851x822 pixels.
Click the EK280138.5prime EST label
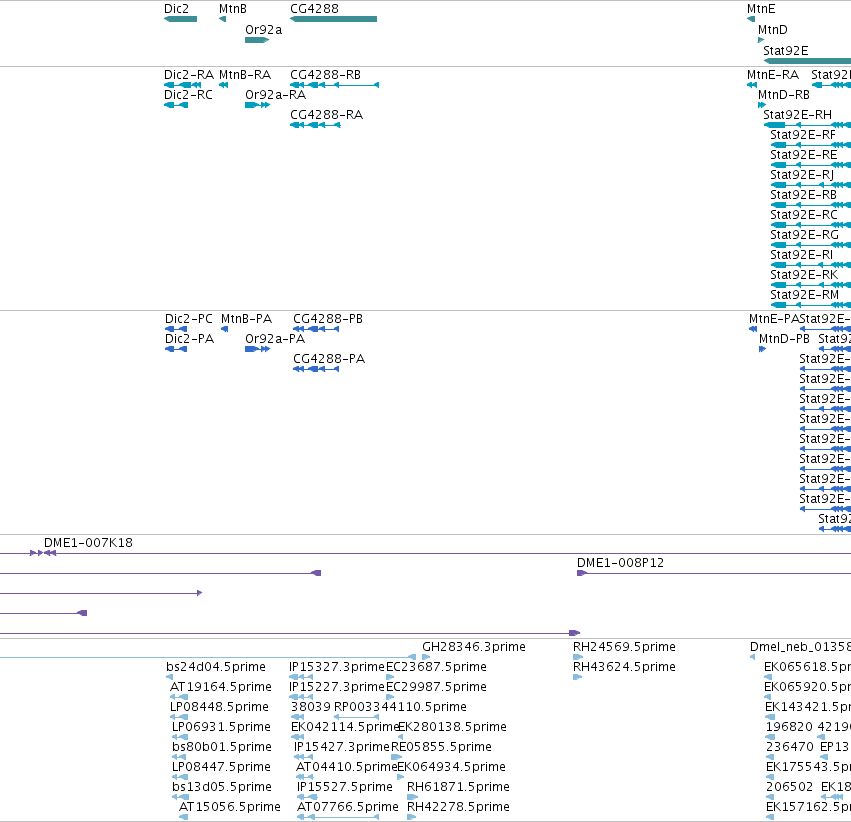[453, 727]
